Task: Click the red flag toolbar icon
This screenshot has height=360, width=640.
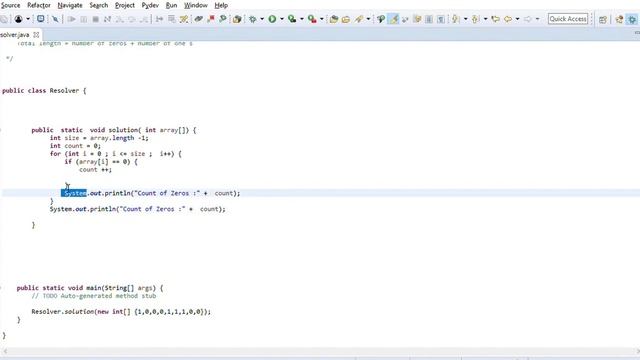Action: pos(211,19)
